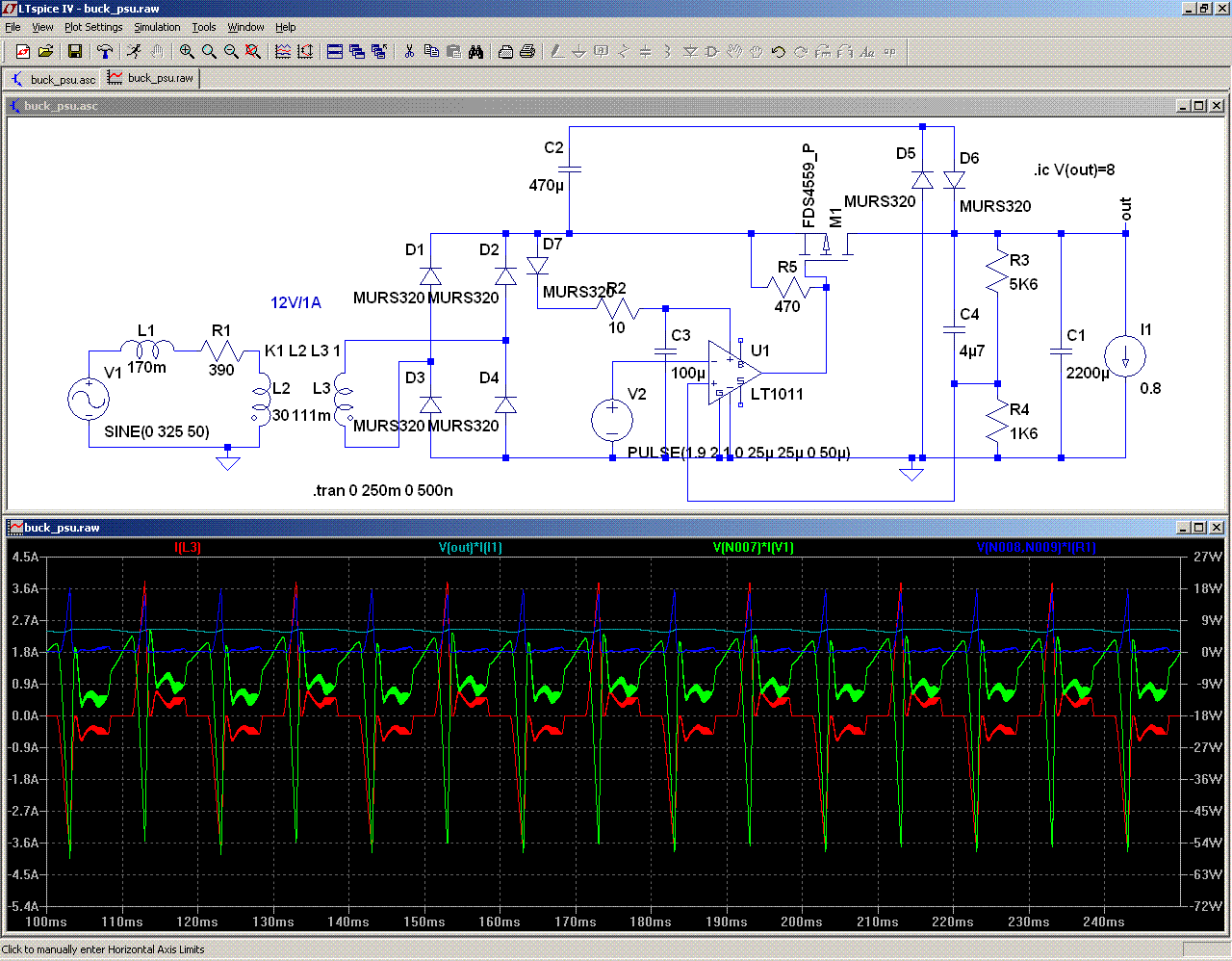Open the Plot Settings menu
The height and width of the screenshot is (961, 1232).
pyautogui.click(x=93, y=27)
